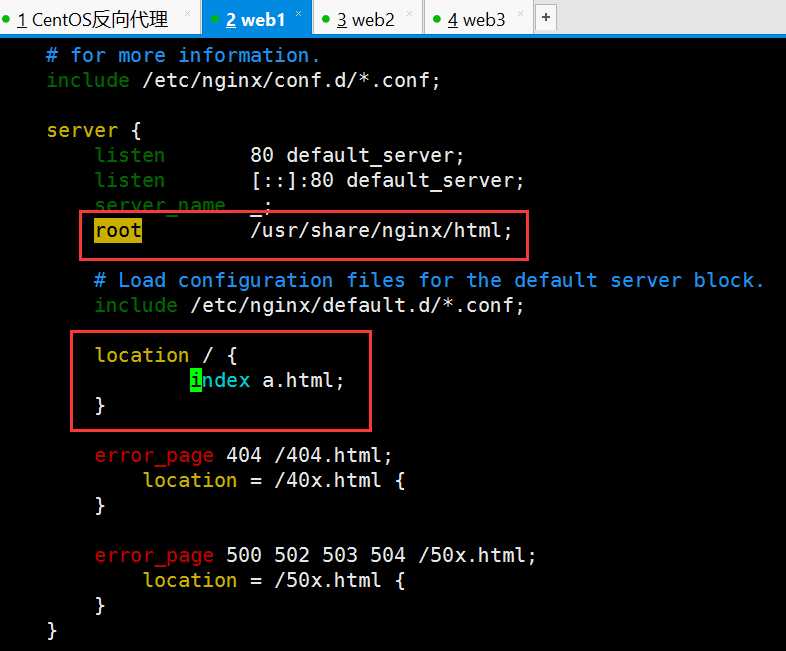The height and width of the screenshot is (651, 786).
Task: Click the second 'listen' directive
Action: [x=130, y=180]
